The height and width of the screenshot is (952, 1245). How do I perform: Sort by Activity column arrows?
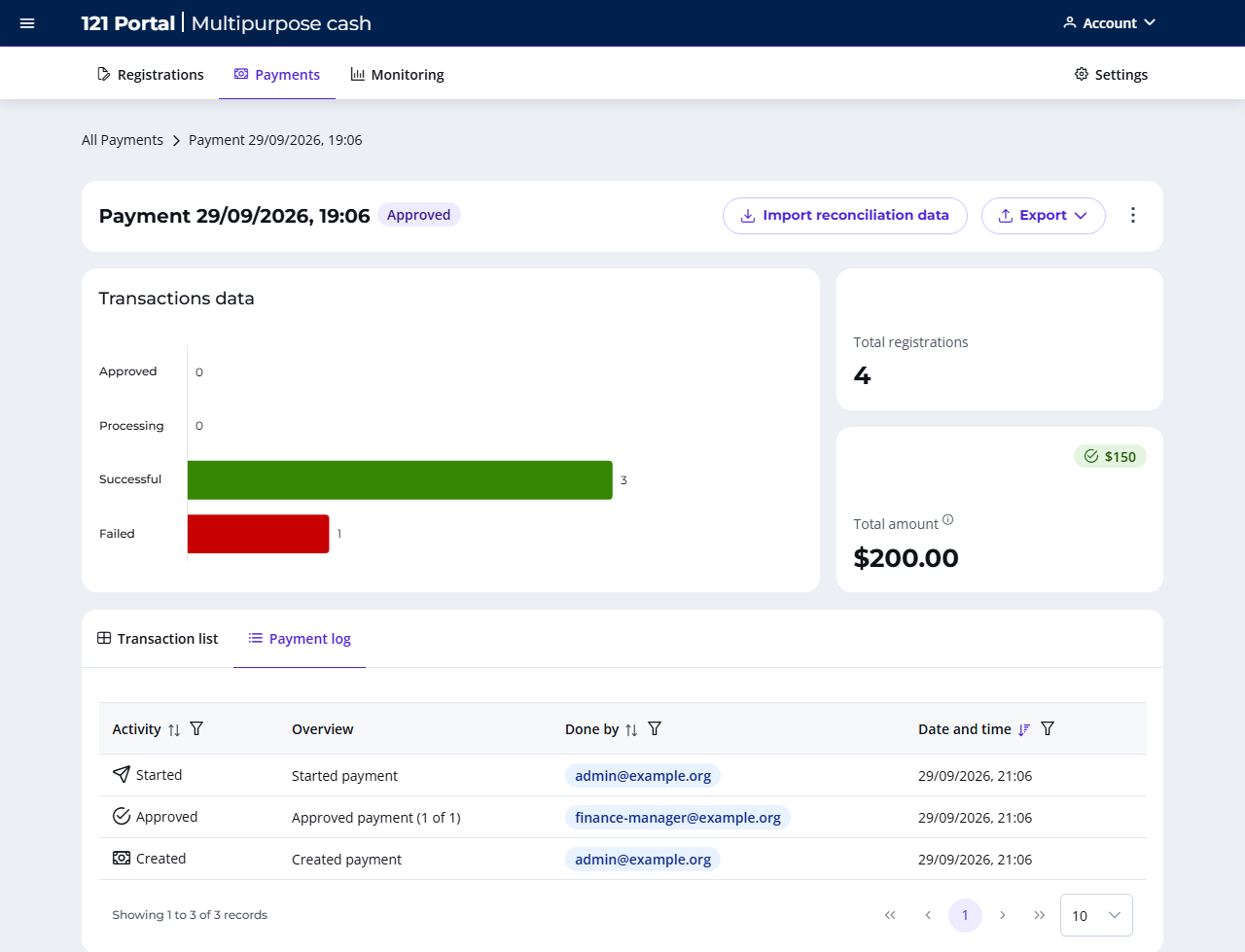(174, 729)
